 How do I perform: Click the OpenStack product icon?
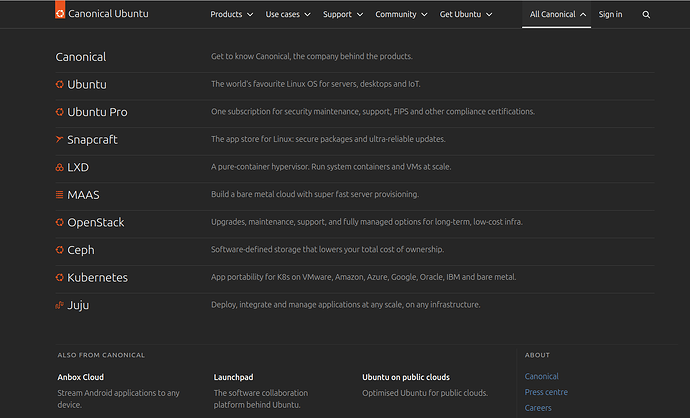[60, 222]
